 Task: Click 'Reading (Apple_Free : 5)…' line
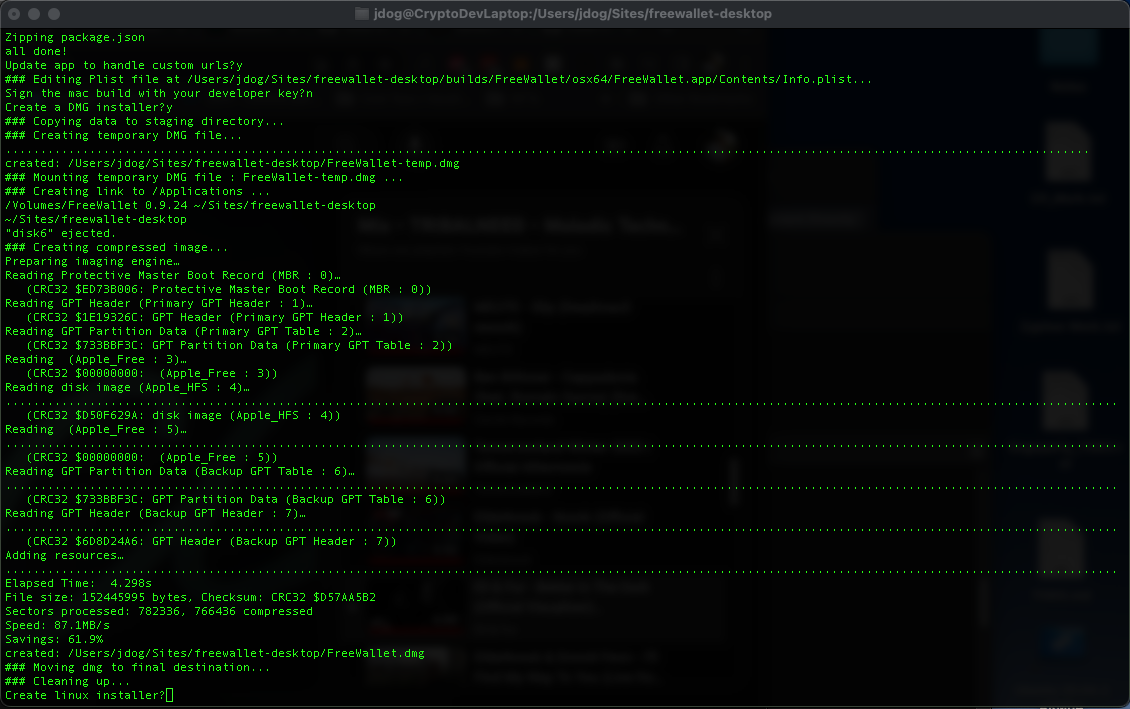coord(96,429)
